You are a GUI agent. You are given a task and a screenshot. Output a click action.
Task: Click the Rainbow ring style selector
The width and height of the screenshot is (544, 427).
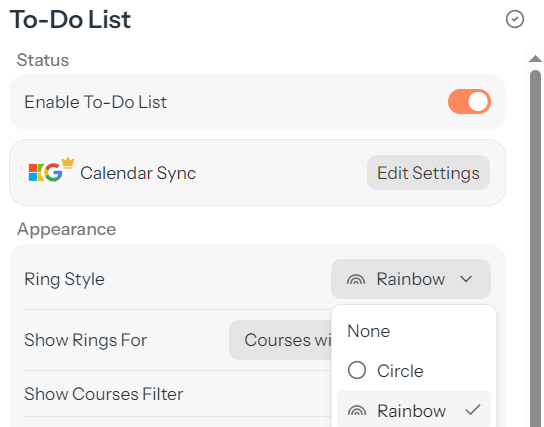411,279
